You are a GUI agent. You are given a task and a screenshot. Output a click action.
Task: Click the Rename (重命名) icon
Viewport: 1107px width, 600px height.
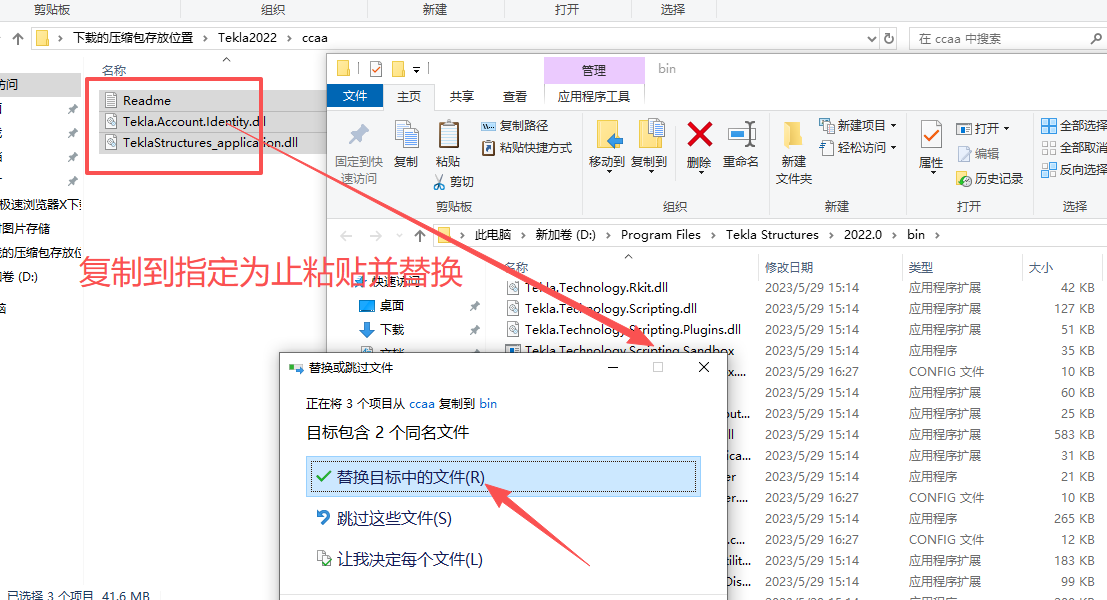[741, 140]
